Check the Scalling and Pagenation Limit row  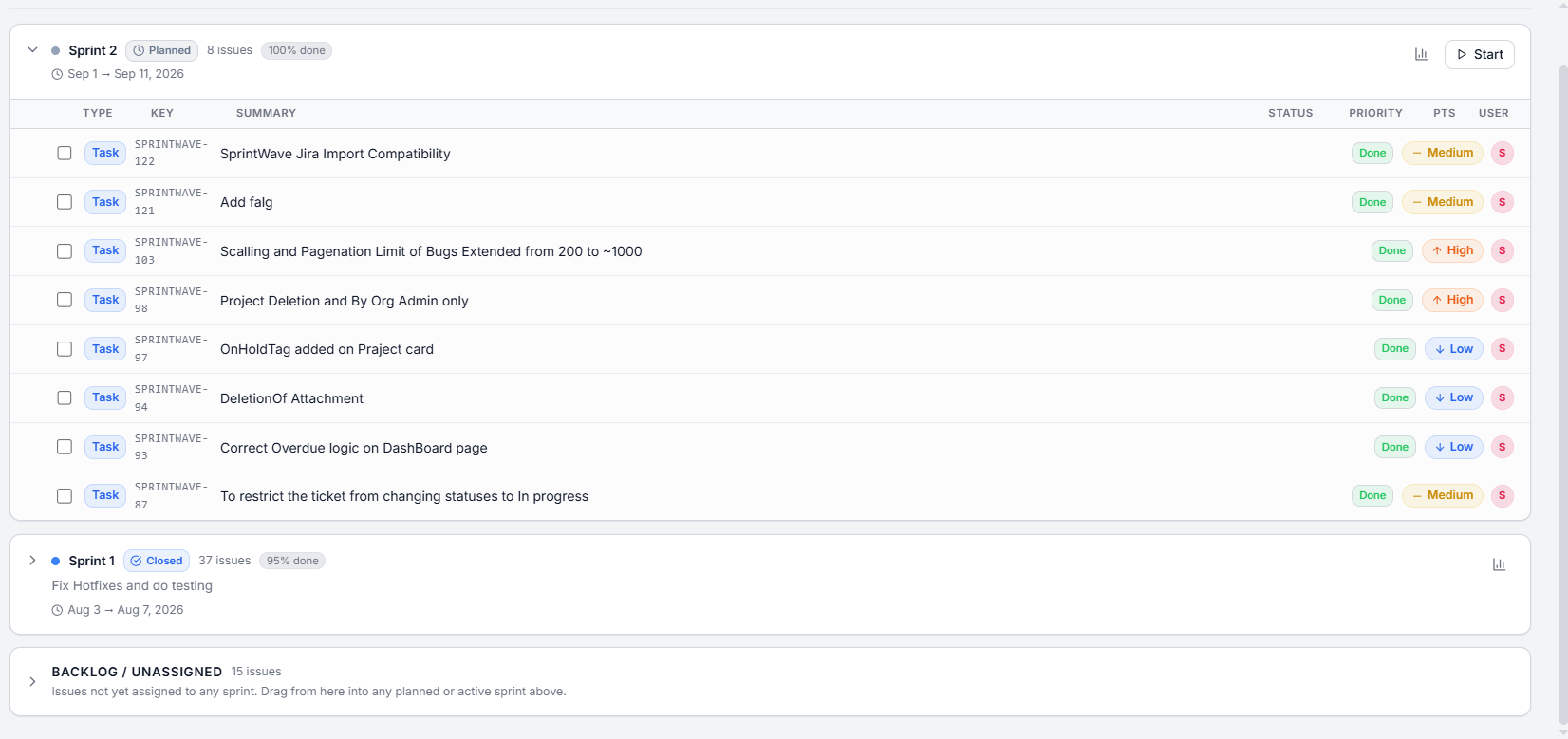(65, 251)
